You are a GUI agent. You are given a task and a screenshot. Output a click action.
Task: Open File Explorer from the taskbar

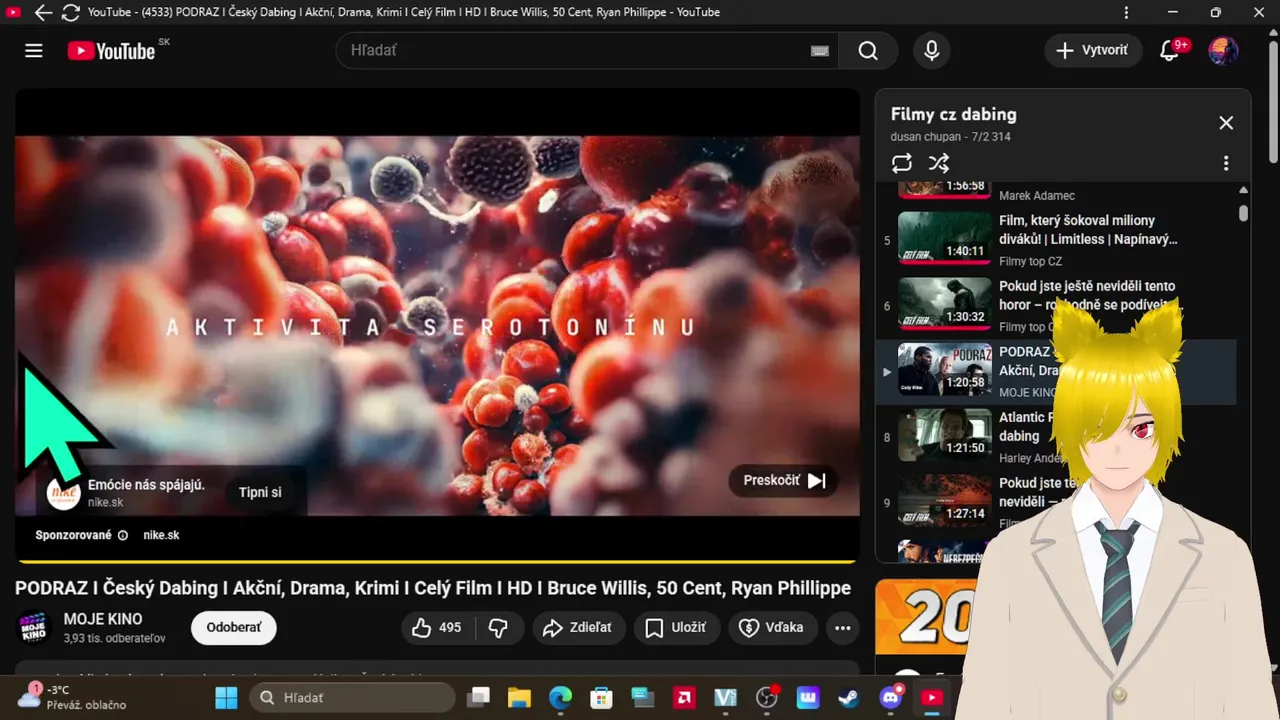coord(518,697)
